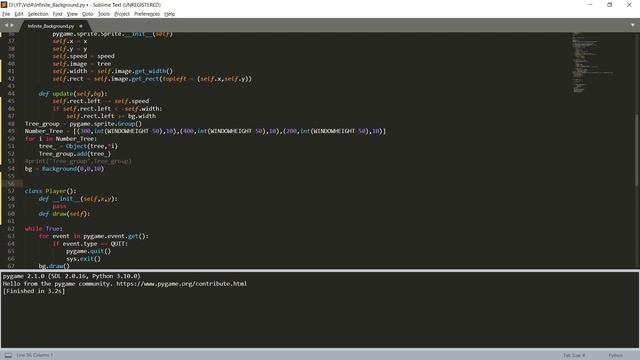
Task: Open the Tools menu
Action: 104,14
